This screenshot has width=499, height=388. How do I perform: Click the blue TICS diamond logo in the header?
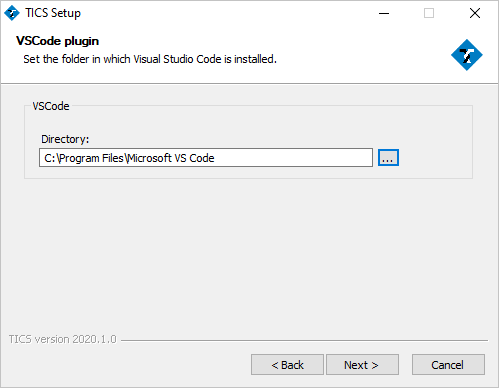tap(467, 55)
